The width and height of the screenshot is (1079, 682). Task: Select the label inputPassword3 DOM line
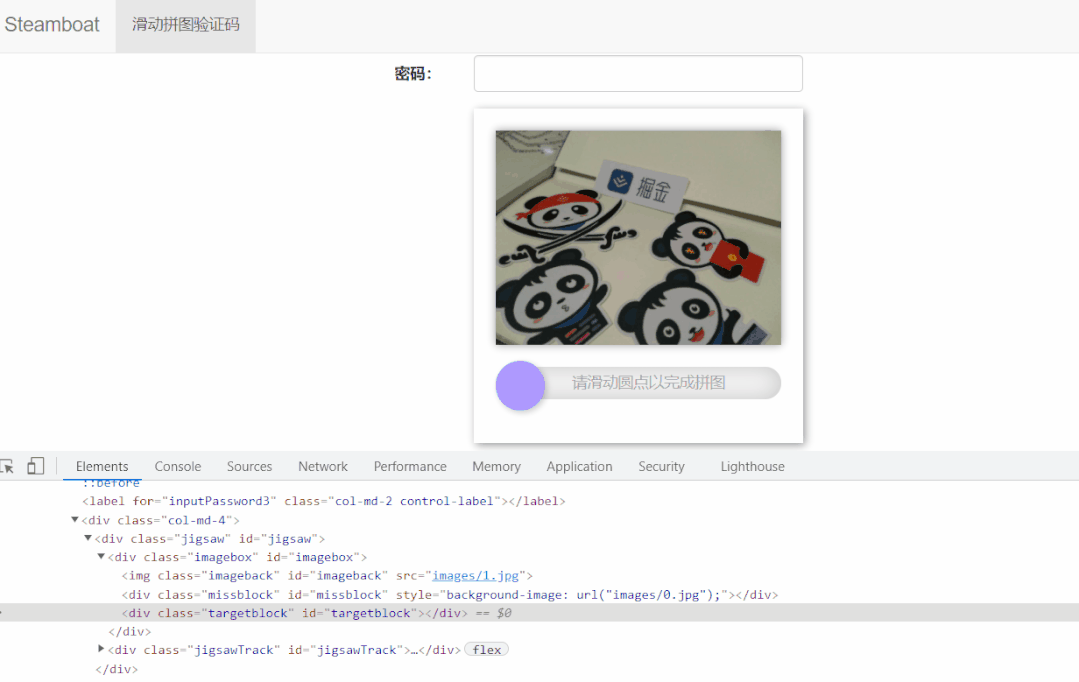323,501
